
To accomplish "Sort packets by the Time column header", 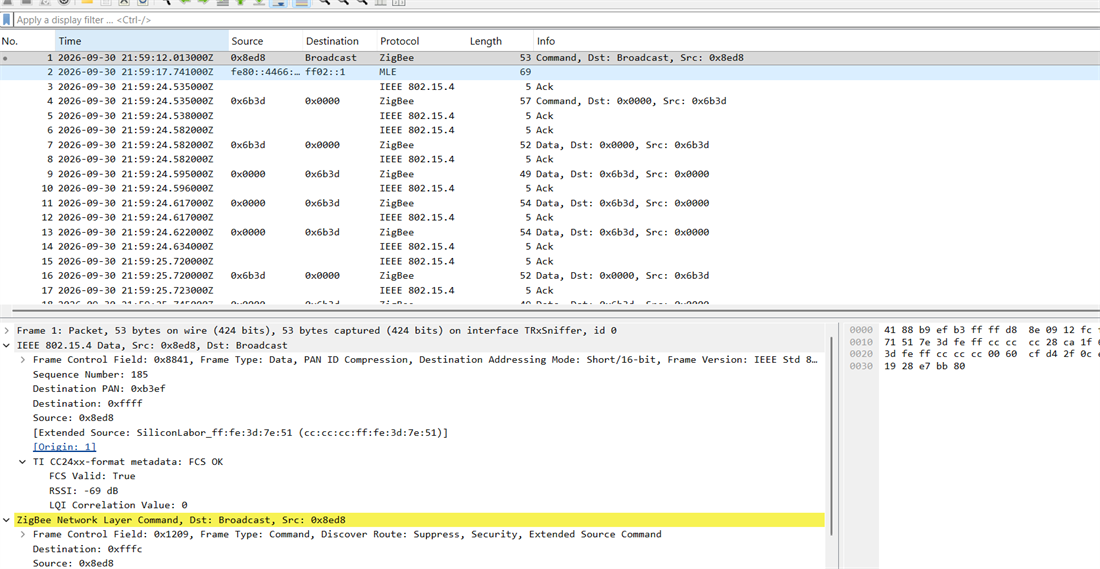I will (142, 41).
